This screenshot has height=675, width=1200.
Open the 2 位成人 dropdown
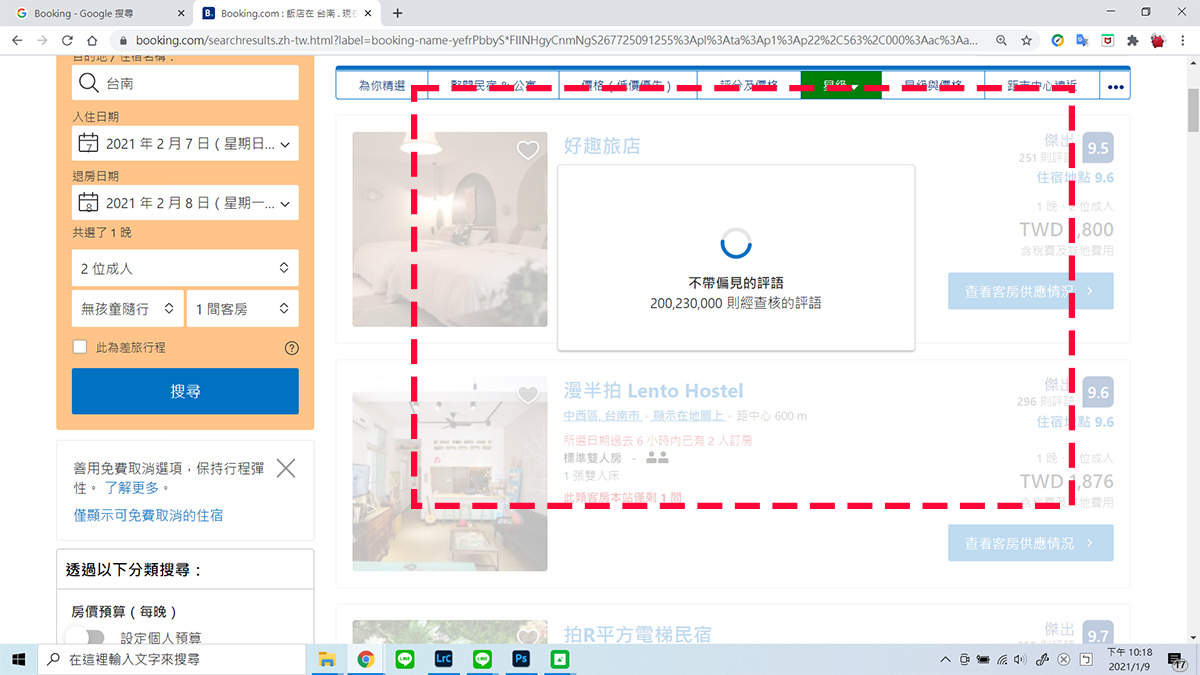click(185, 267)
